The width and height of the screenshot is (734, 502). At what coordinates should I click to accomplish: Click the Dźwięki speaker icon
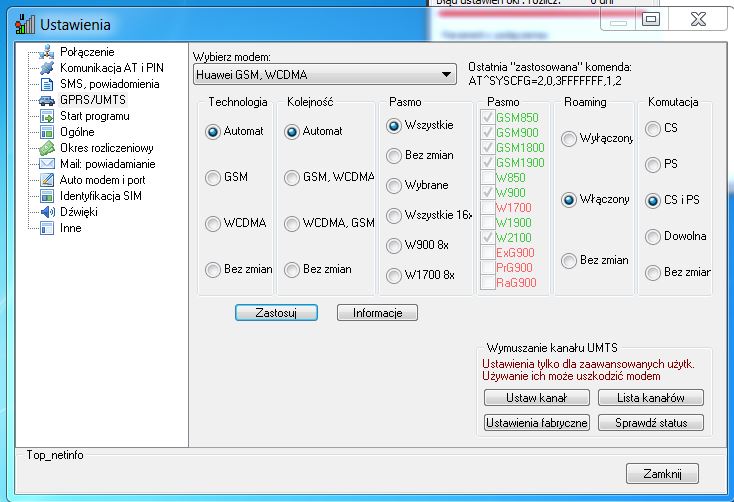click(x=46, y=212)
